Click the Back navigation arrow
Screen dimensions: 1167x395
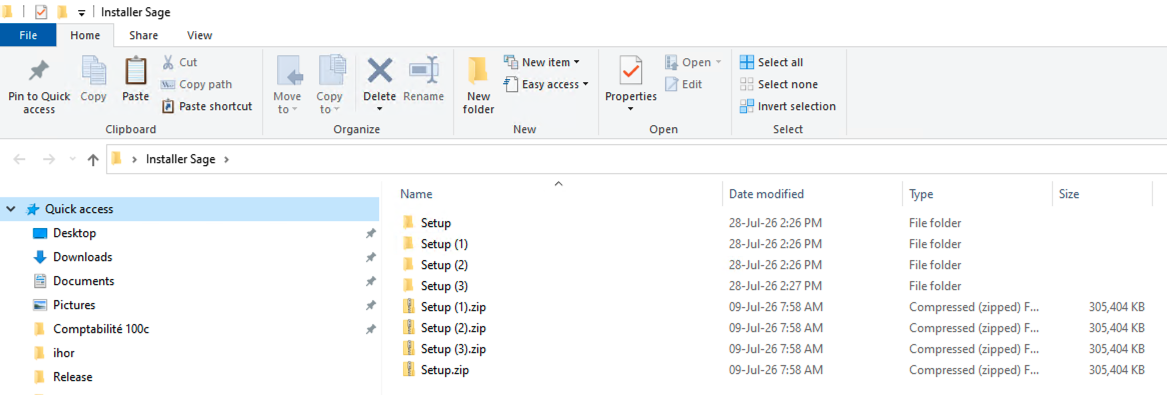pyautogui.click(x=20, y=159)
